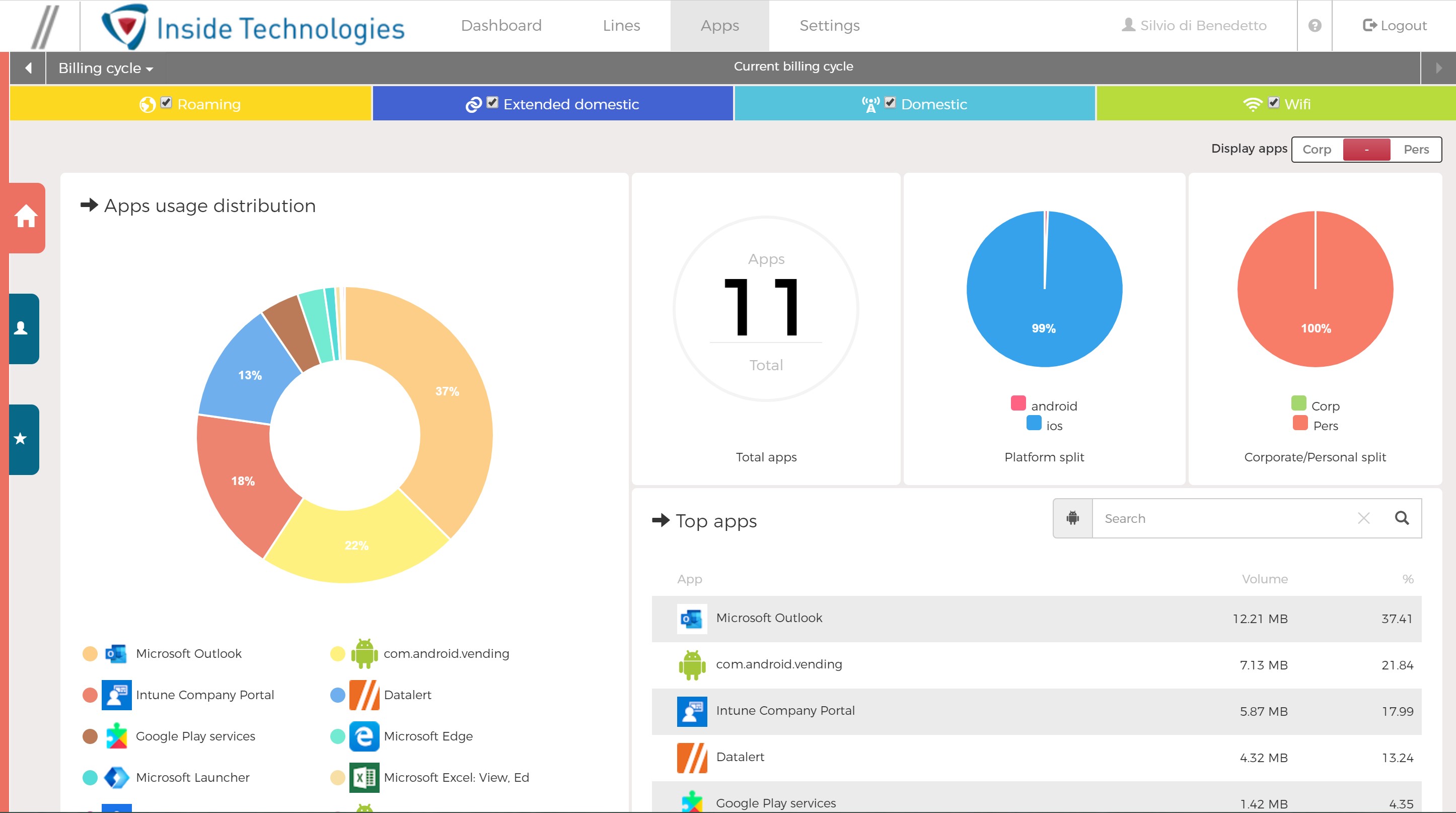Viewport: 1456px width, 813px height.
Task: Click the green Corp legend swatch
Action: pyautogui.click(x=1299, y=403)
